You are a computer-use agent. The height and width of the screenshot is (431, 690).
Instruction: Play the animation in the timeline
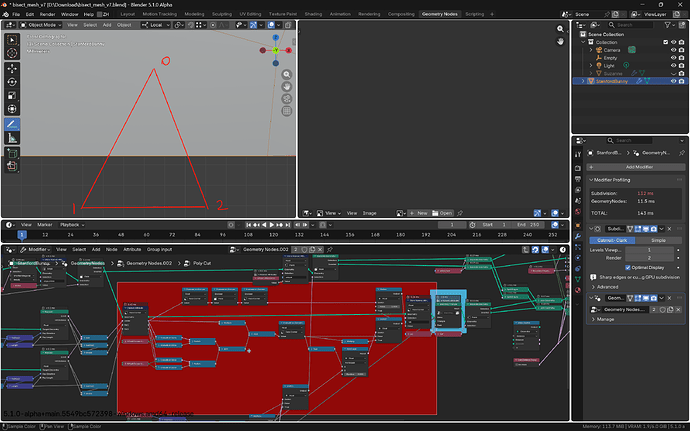coord(272,225)
